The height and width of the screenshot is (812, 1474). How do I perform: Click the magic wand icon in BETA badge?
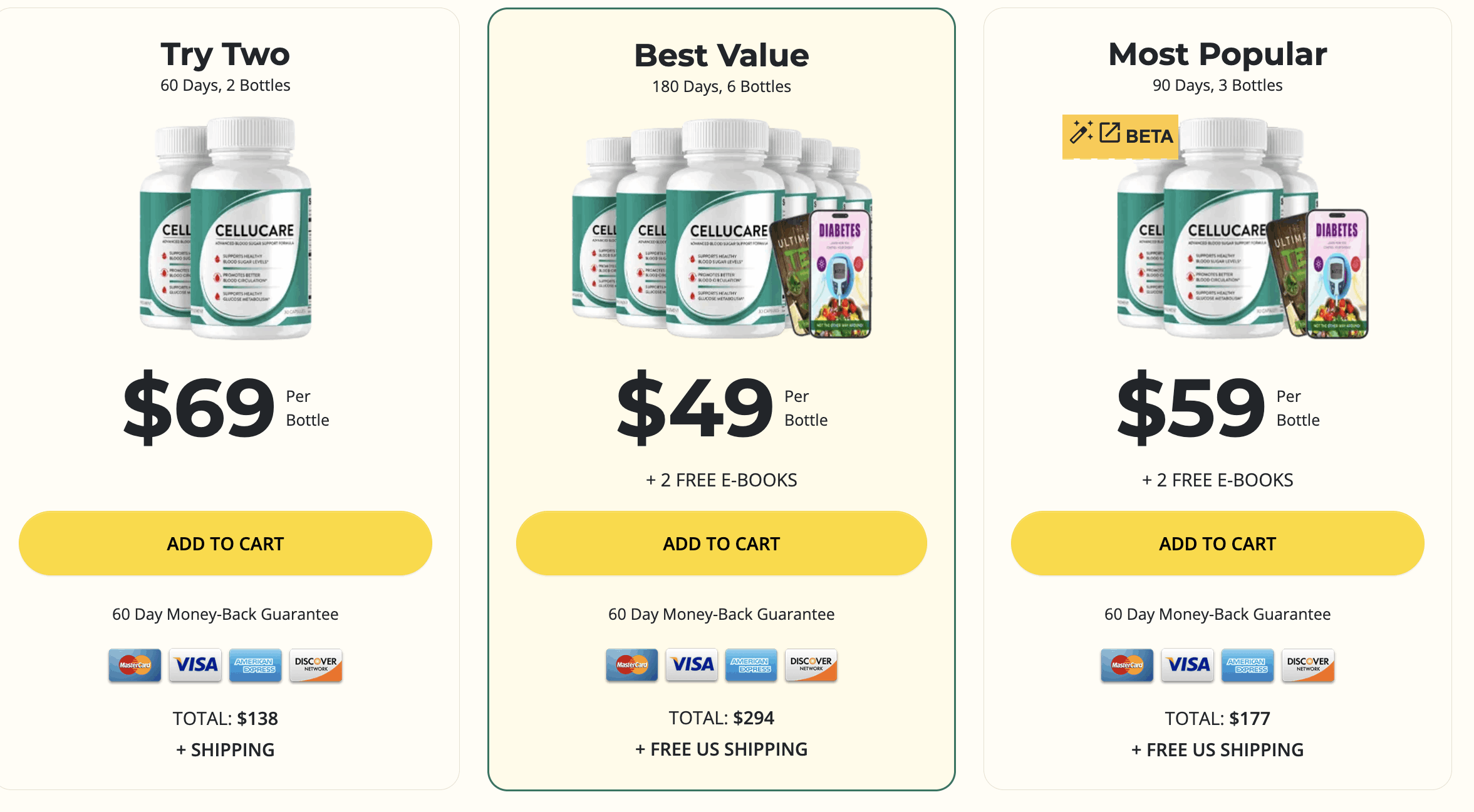click(x=1081, y=132)
